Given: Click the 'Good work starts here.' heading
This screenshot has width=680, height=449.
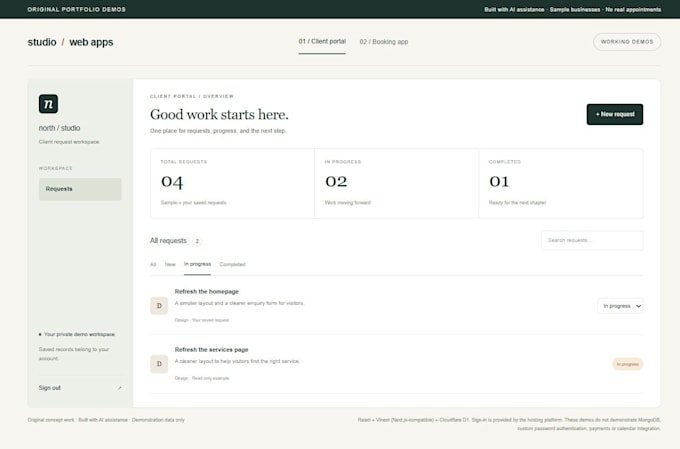Looking at the screenshot, I should pos(219,115).
